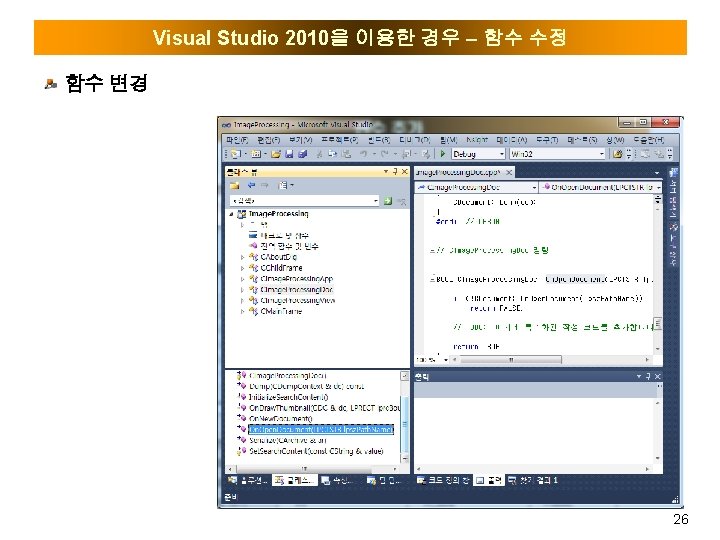This screenshot has width=720, height=540.
Task: Pin the output panel (auto hide)
Action: pyautogui.click(x=648, y=377)
